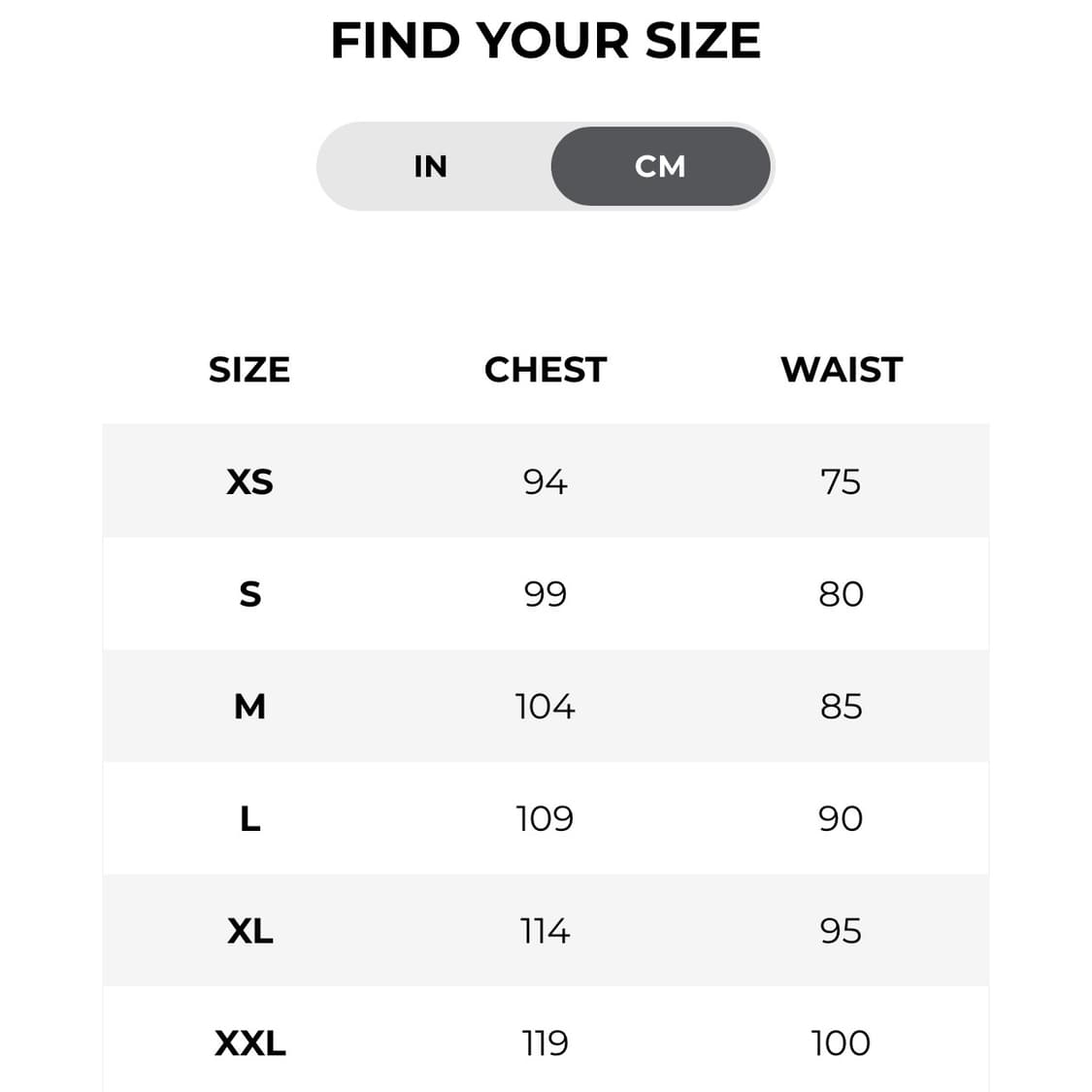The width and height of the screenshot is (1092, 1092).
Task: Click the FIND YOUR SIZE heading
Action: click(546, 41)
